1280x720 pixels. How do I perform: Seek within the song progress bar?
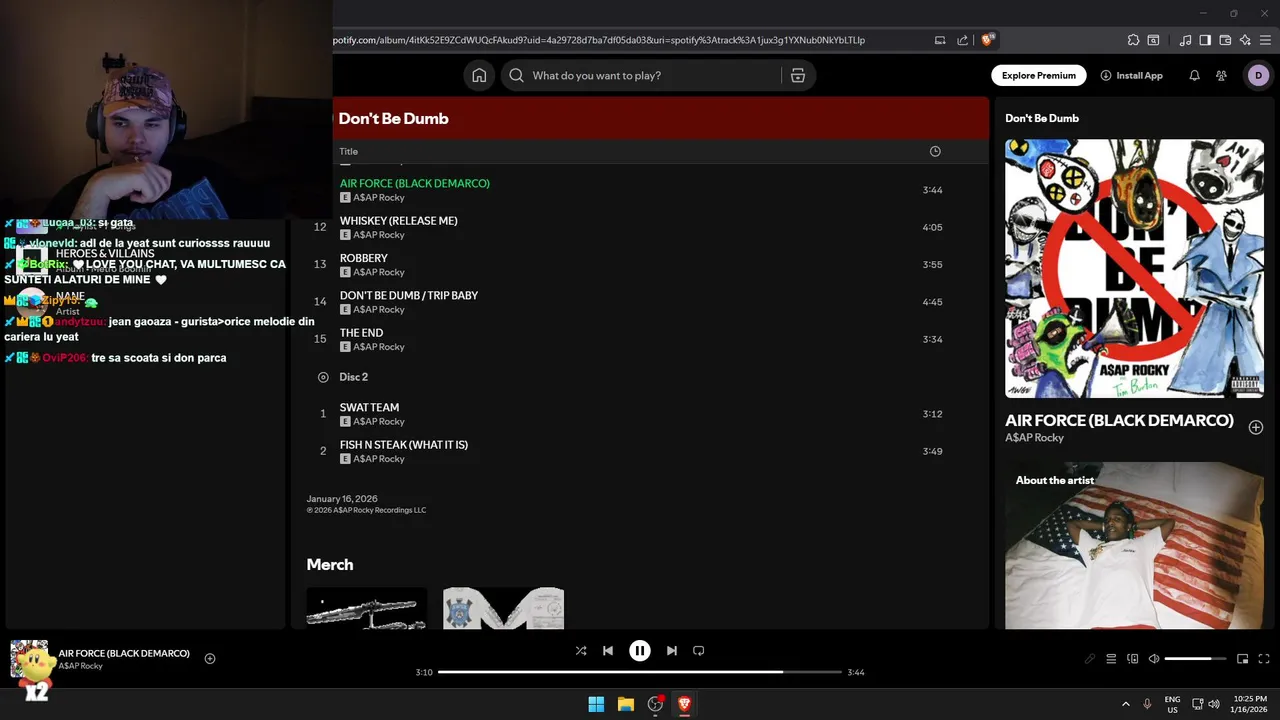(640, 672)
